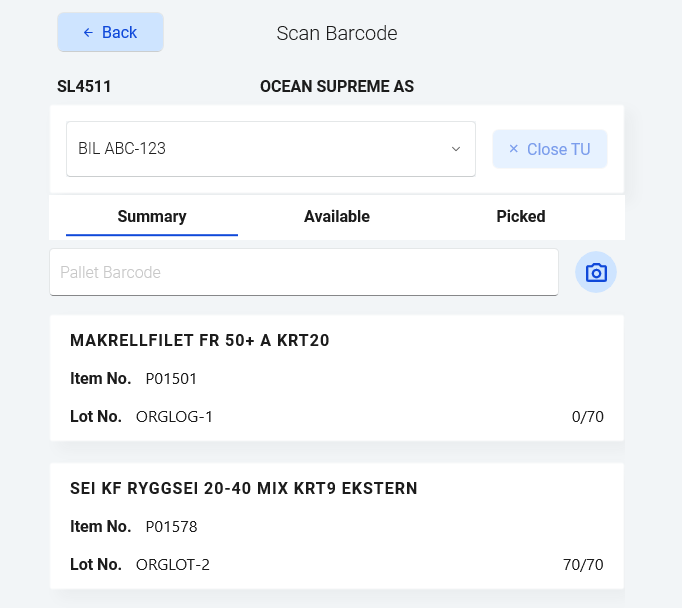Click item number P01578
Image resolution: width=682 pixels, height=608 pixels.
(x=172, y=527)
